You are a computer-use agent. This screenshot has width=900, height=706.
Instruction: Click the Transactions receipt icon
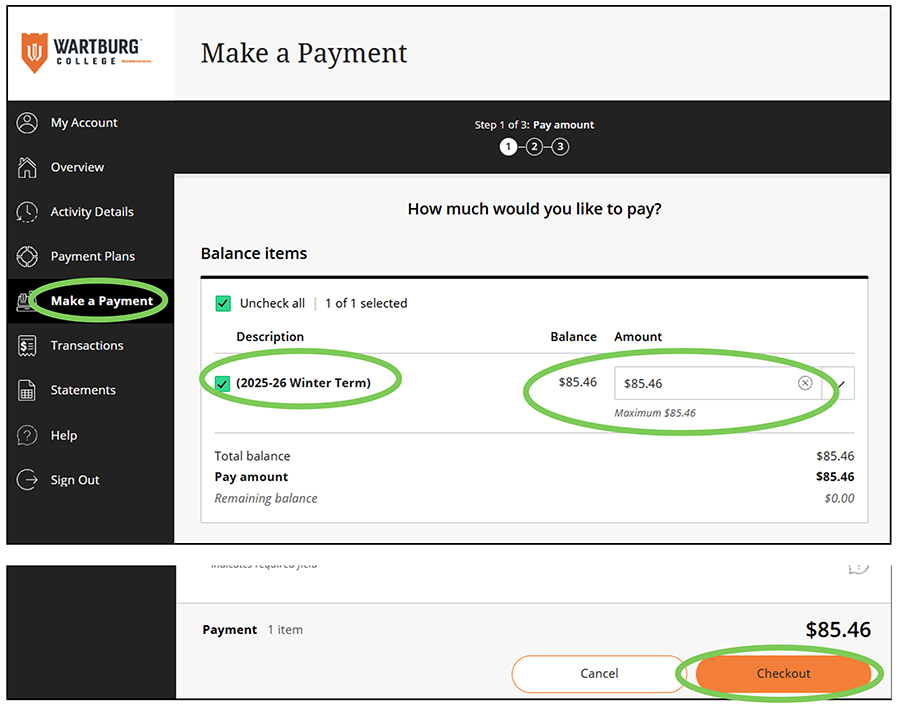click(28, 346)
